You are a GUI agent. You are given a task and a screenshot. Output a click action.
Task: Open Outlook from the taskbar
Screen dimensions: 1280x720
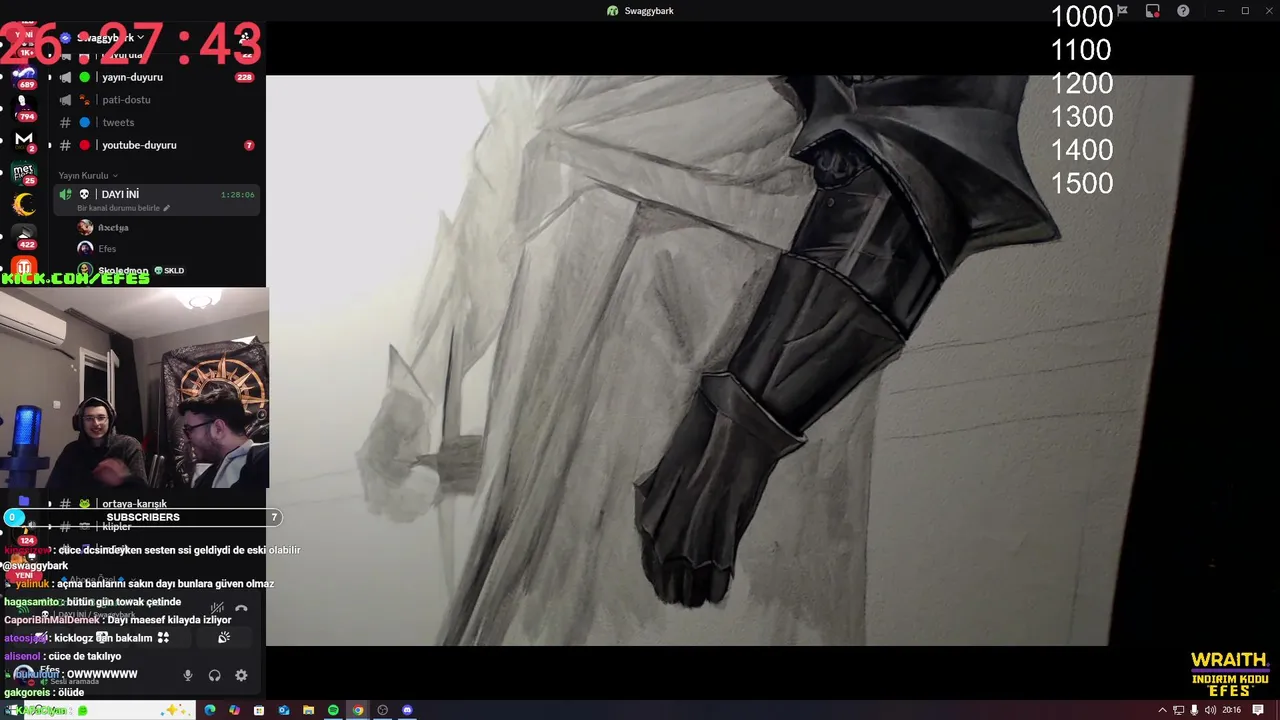click(x=284, y=710)
